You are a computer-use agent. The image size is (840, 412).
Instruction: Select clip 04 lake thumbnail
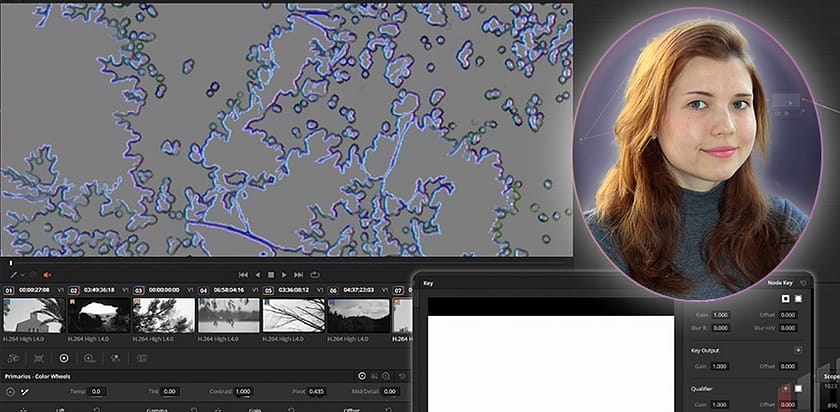click(229, 316)
